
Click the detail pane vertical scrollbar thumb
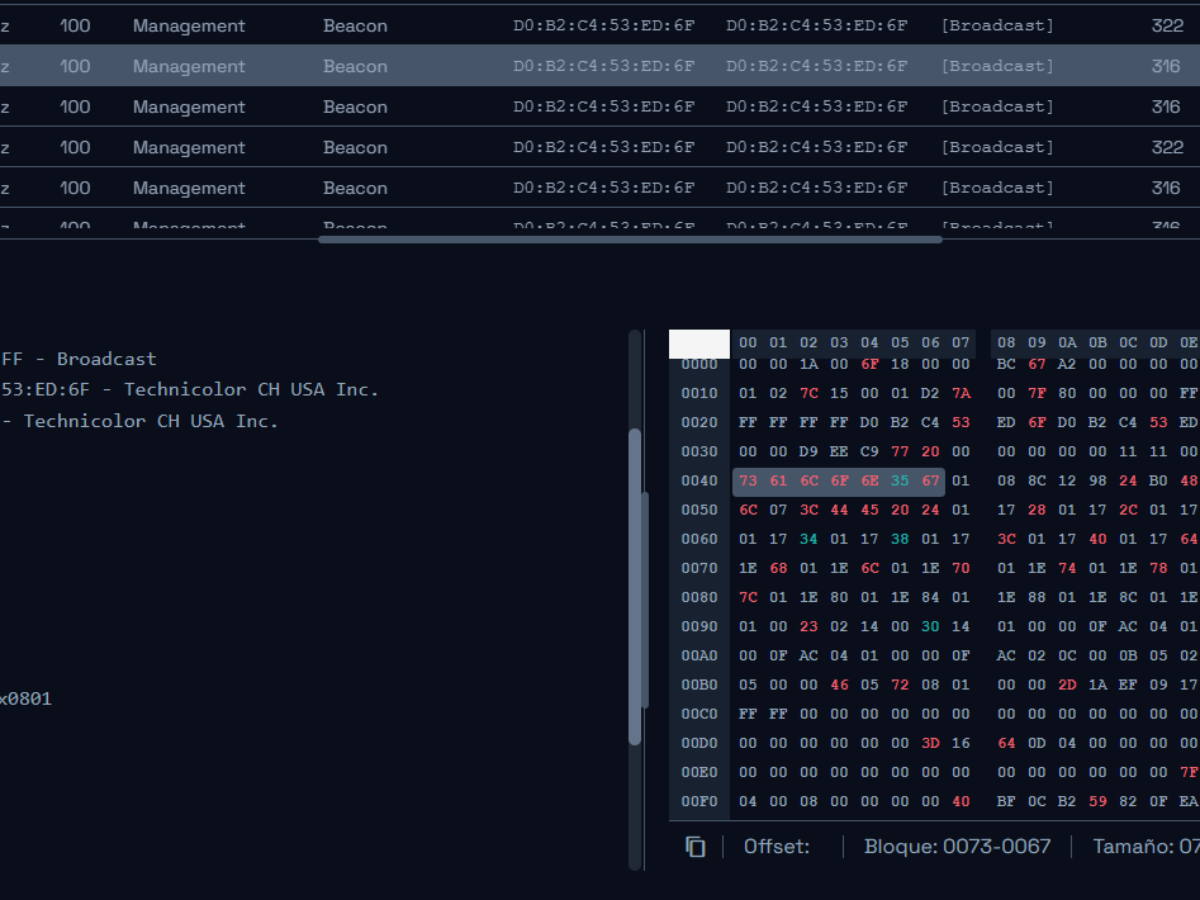tap(635, 587)
